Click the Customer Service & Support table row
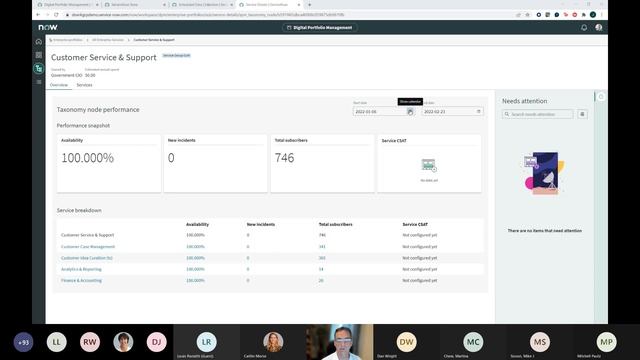 pos(270,235)
